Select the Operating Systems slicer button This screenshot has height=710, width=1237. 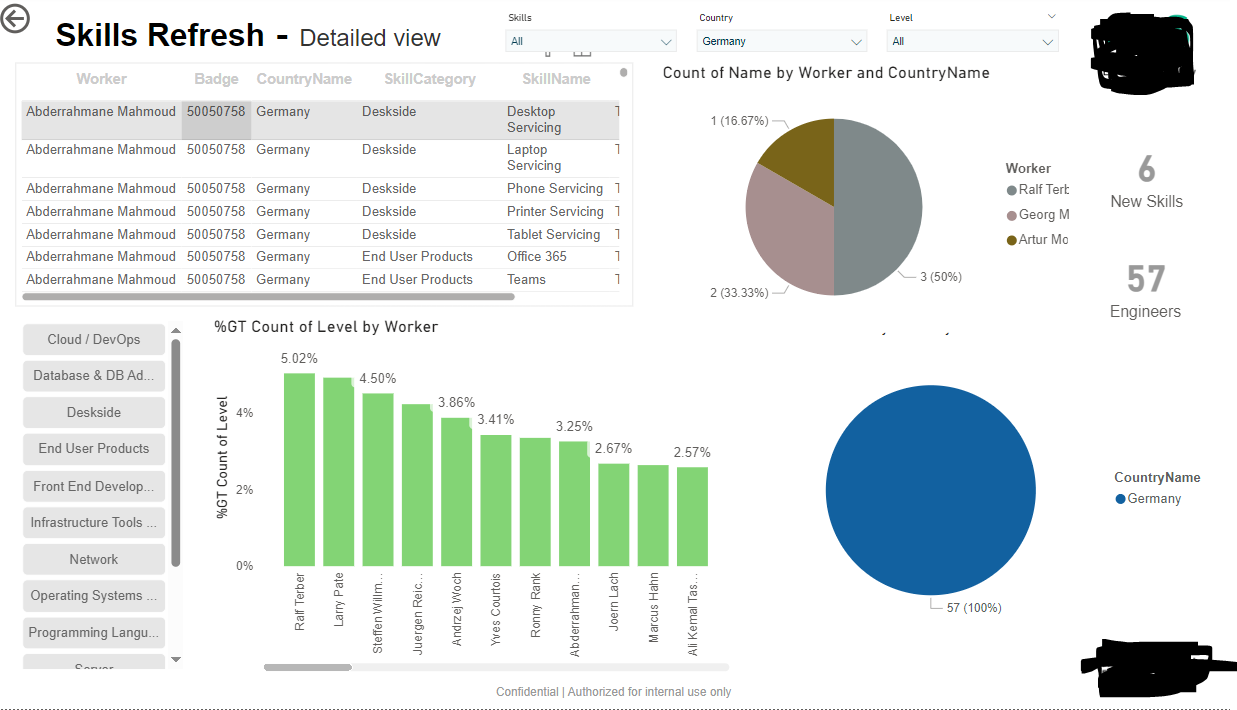(x=94, y=595)
